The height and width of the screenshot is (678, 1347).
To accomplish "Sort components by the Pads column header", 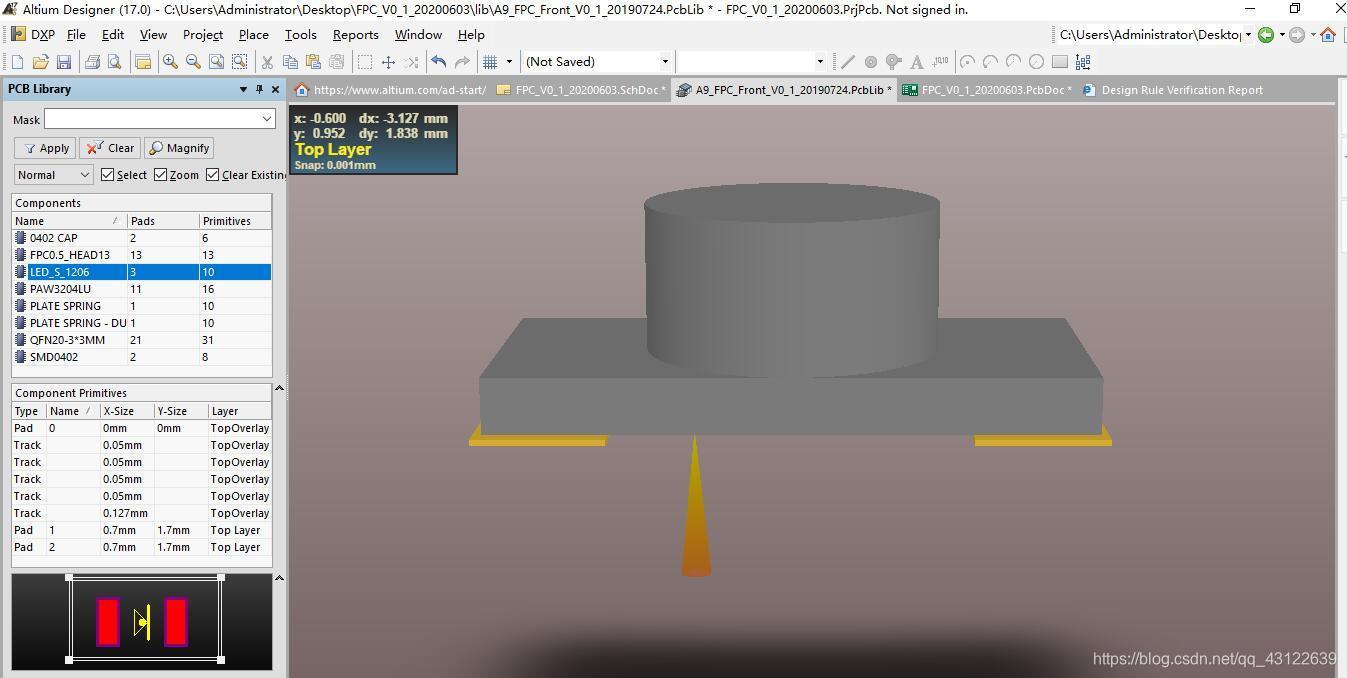I will [x=162, y=221].
